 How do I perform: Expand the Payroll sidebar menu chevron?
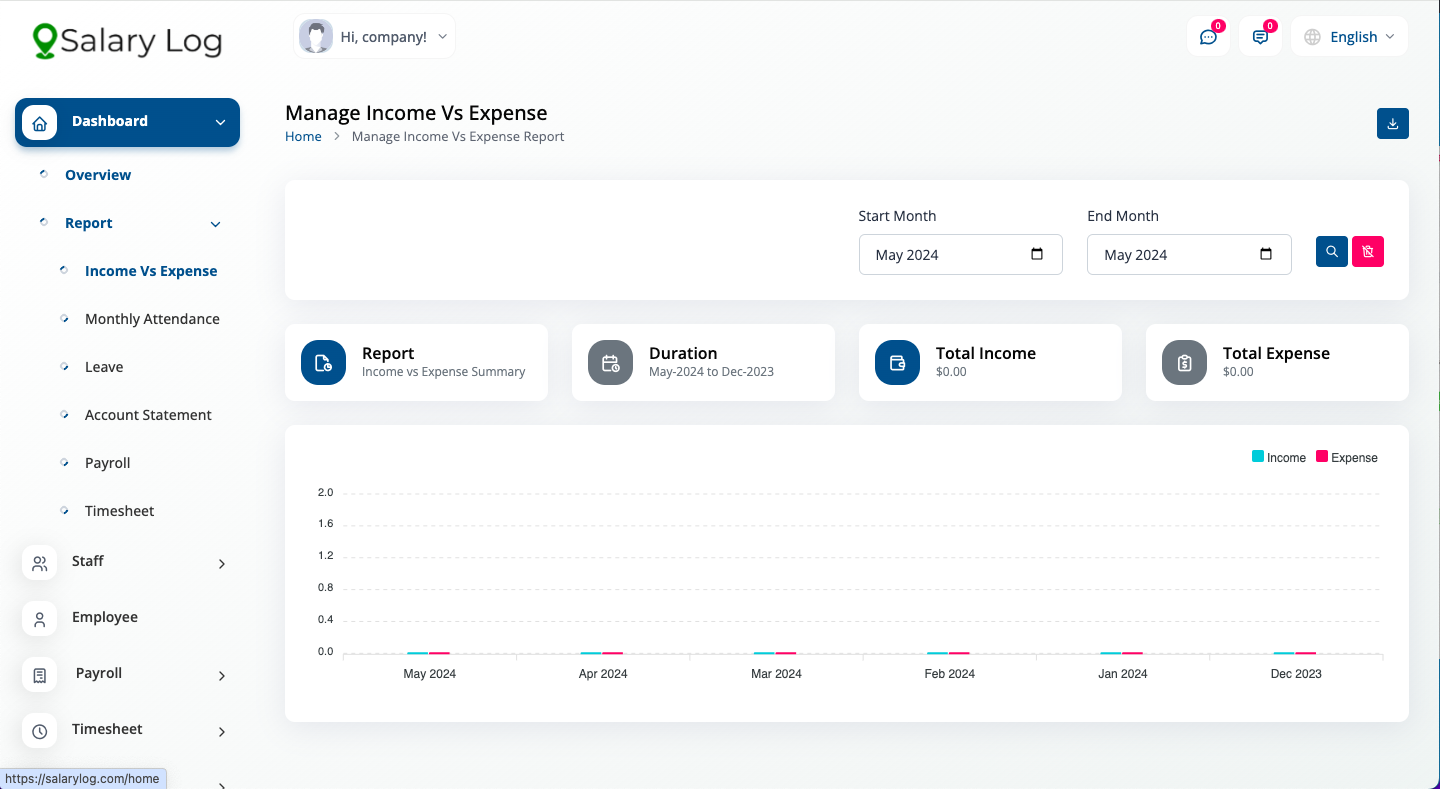(222, 676)
